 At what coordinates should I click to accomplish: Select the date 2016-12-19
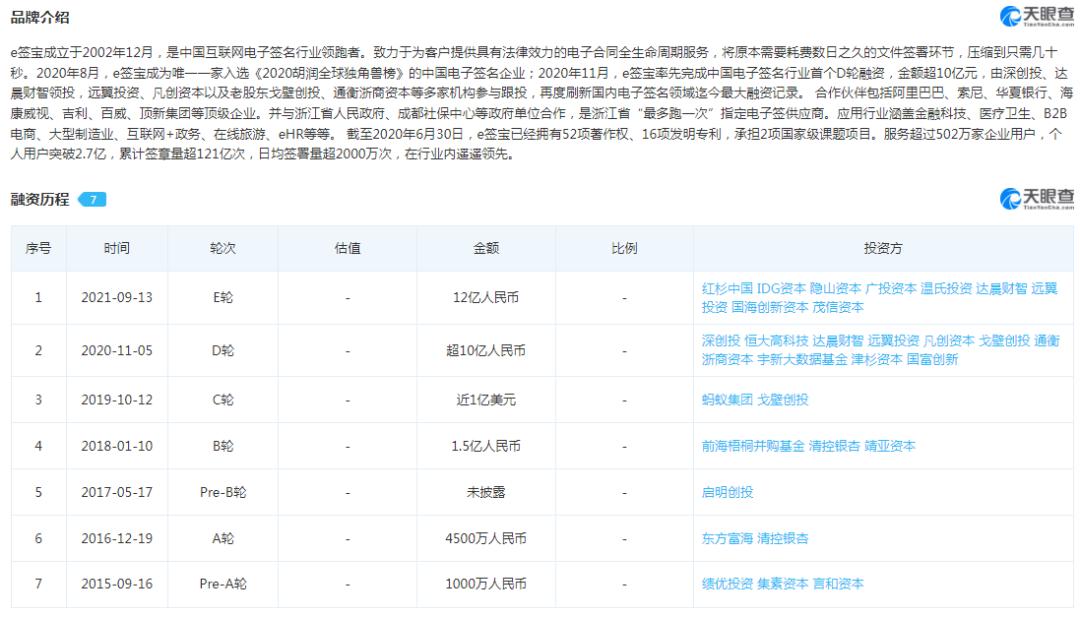tap(117, 538)
